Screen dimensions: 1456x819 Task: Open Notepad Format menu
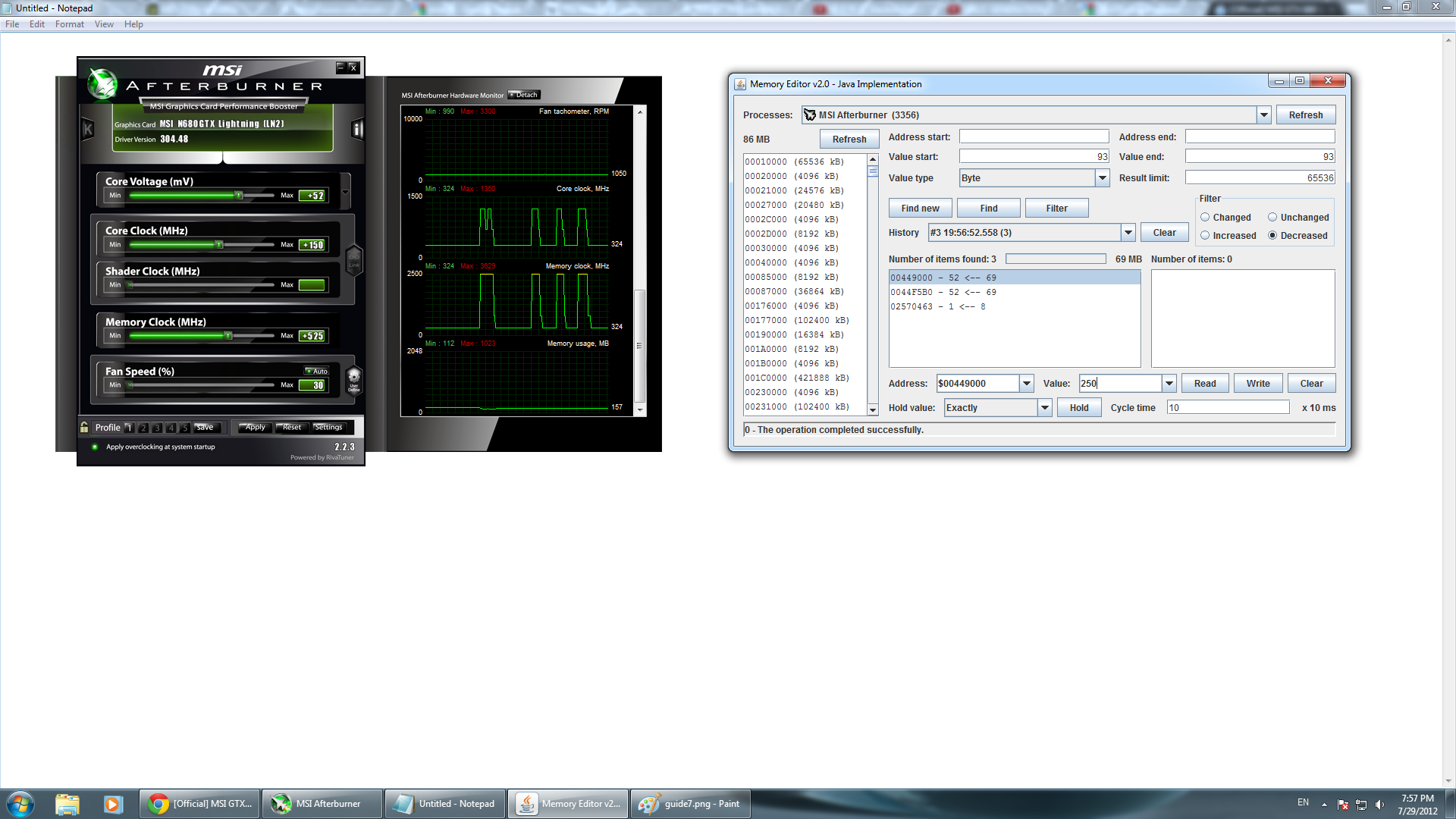[x=70, y=24]
